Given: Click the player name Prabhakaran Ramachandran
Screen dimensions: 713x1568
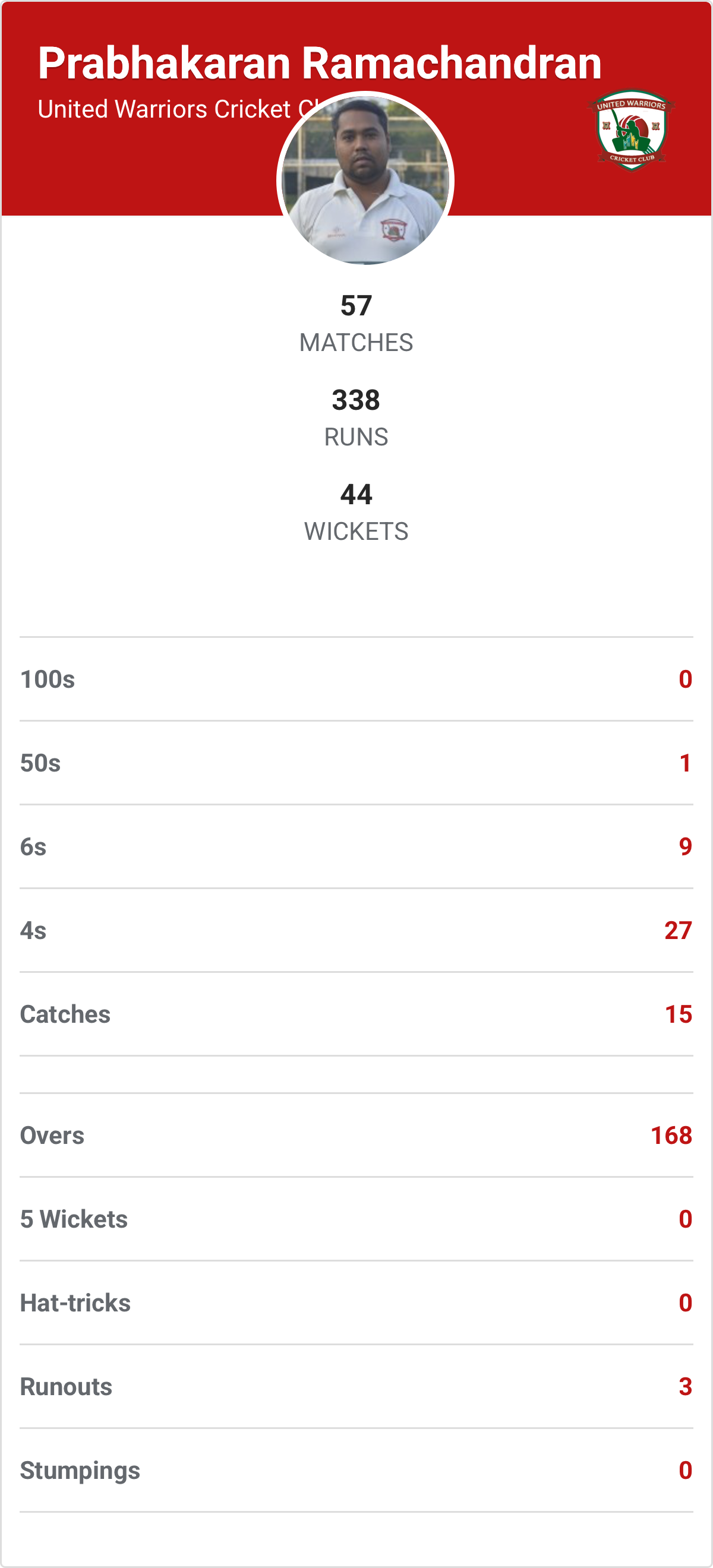Looking at the screenshot, I should pyautogui.click(x=320, y=64).
